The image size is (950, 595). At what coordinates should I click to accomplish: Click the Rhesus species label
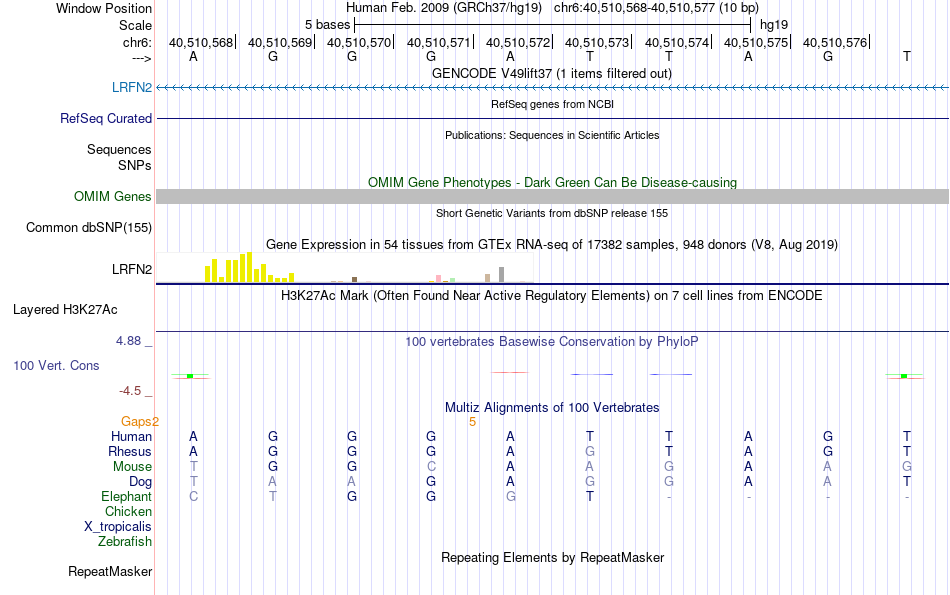(130, 451)
